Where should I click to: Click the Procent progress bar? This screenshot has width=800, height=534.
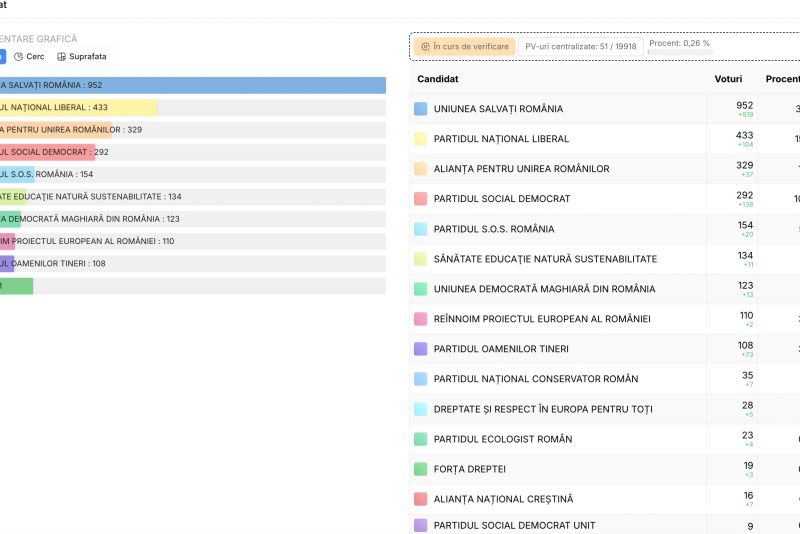click(680, 51)
